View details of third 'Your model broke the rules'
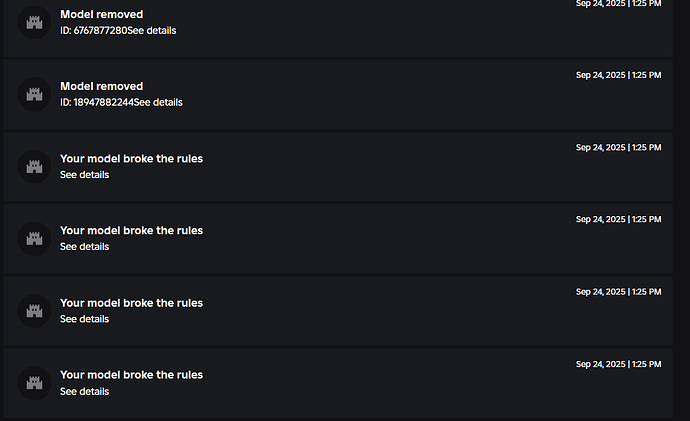 (84, 319)
